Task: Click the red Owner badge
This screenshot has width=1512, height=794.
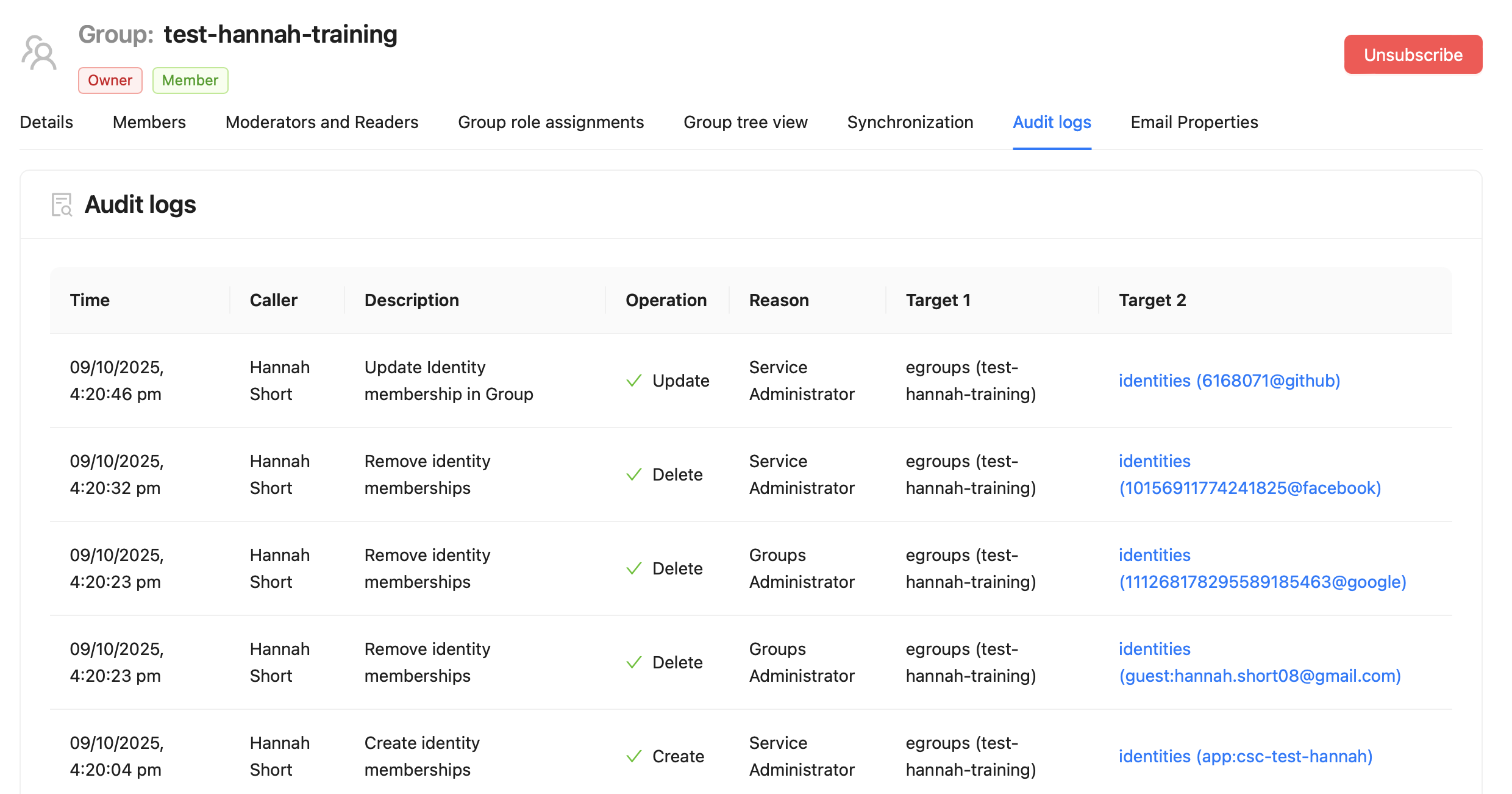Action: click(110, 80)
